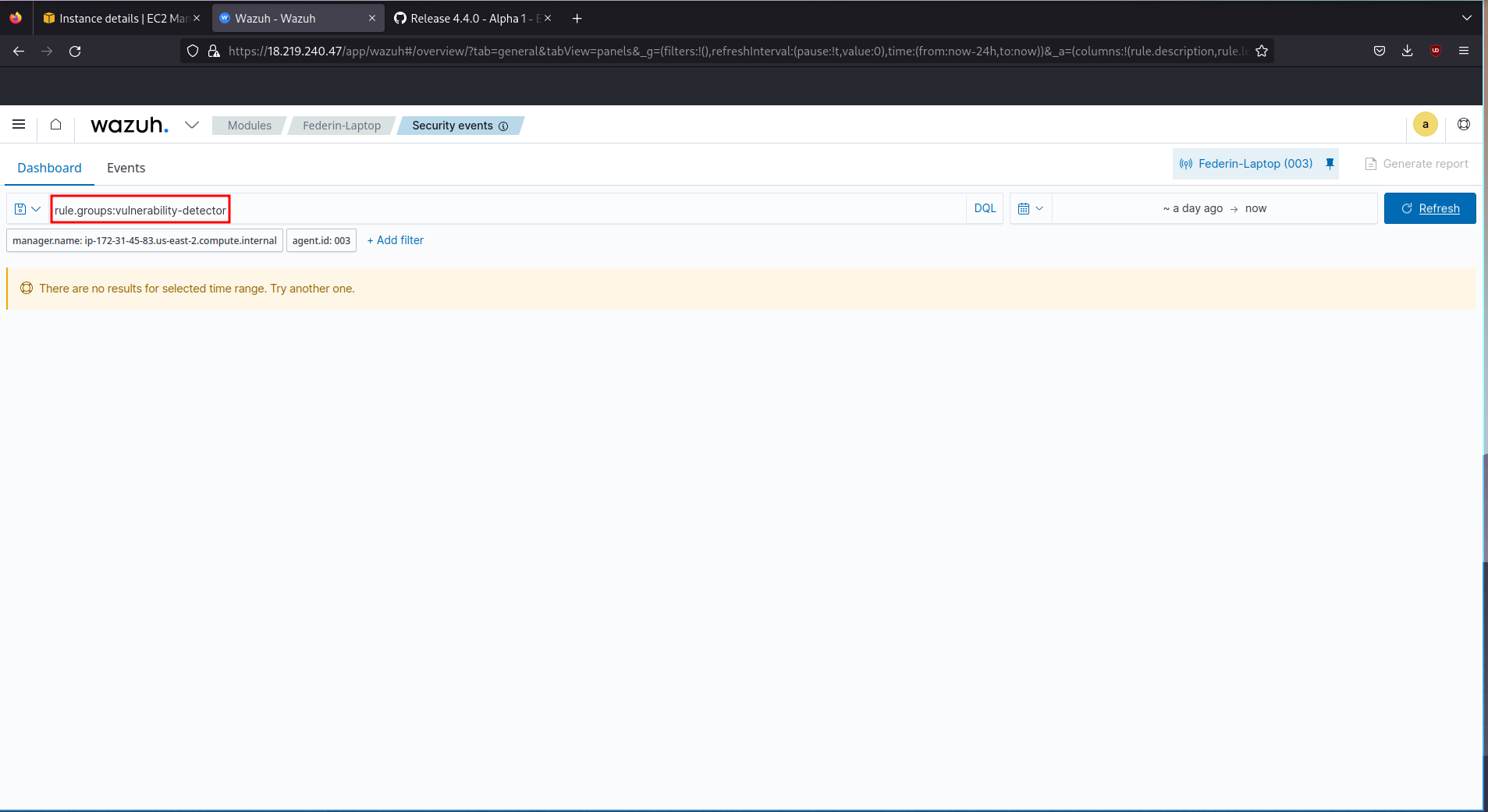Expand the date picker chevron beside the calendar

tap(1041, 208)
